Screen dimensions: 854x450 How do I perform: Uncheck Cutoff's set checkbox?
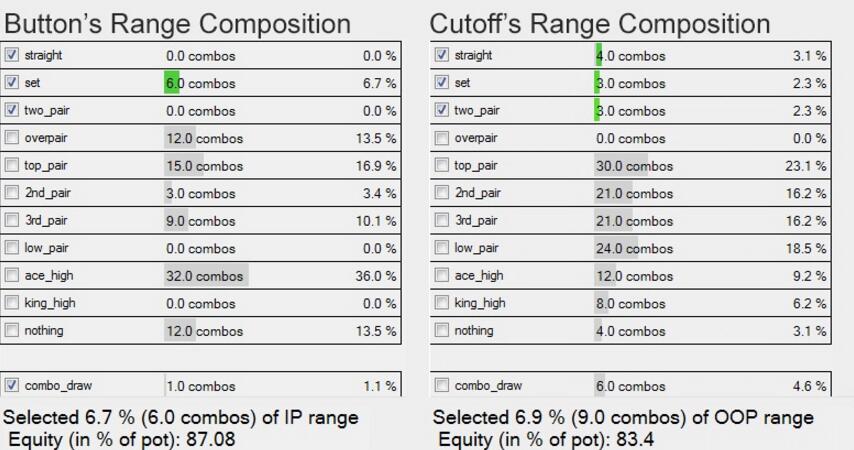click(442, 83)
